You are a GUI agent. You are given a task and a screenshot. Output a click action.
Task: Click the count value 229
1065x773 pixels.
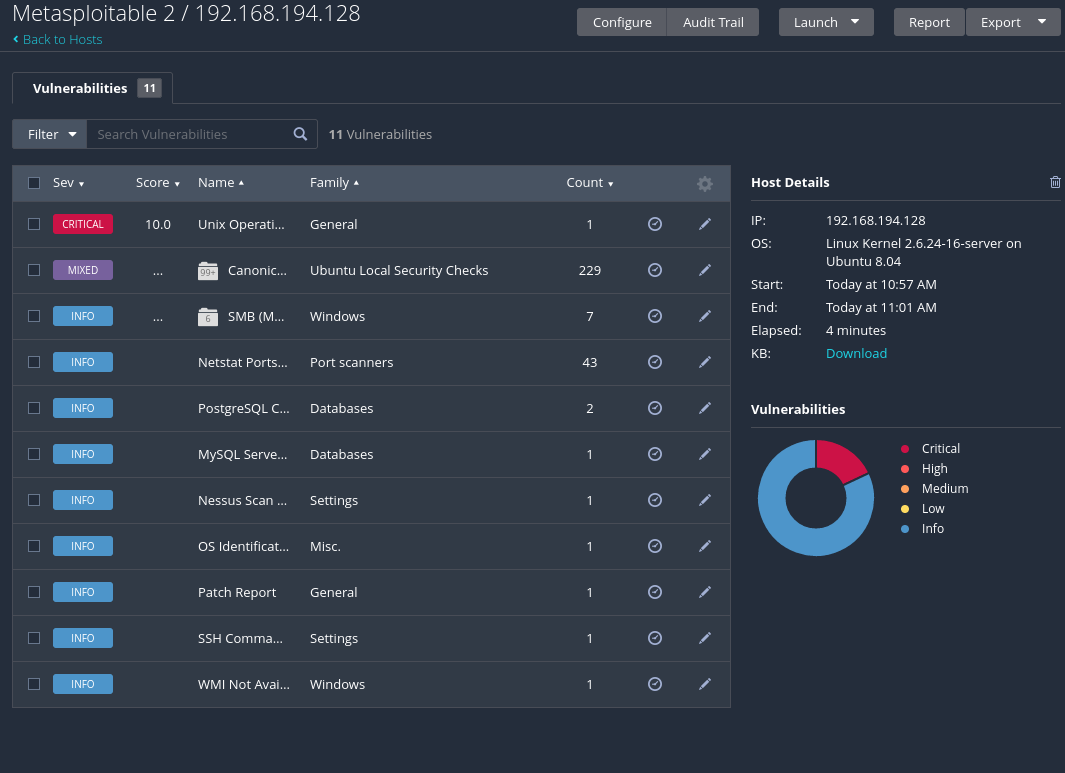[590, 270]
